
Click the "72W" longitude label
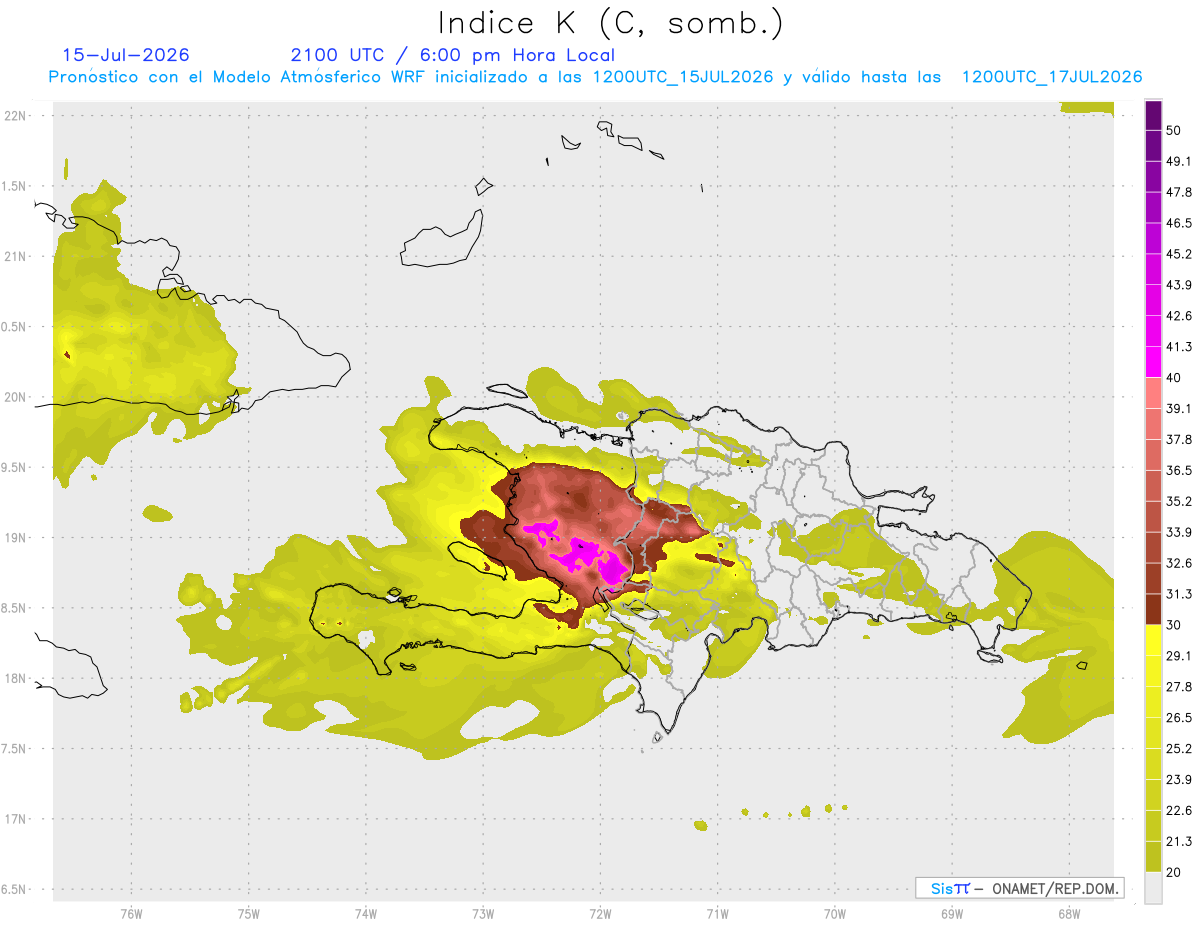click(x=600, y=913)
